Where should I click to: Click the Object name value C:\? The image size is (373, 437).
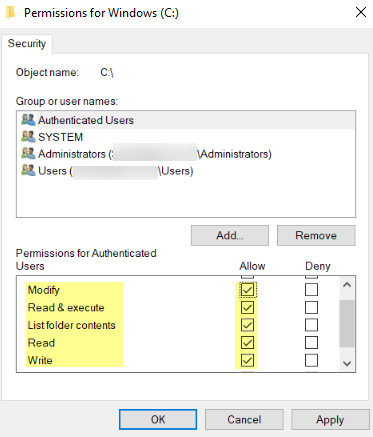click(x=107, y=72)
